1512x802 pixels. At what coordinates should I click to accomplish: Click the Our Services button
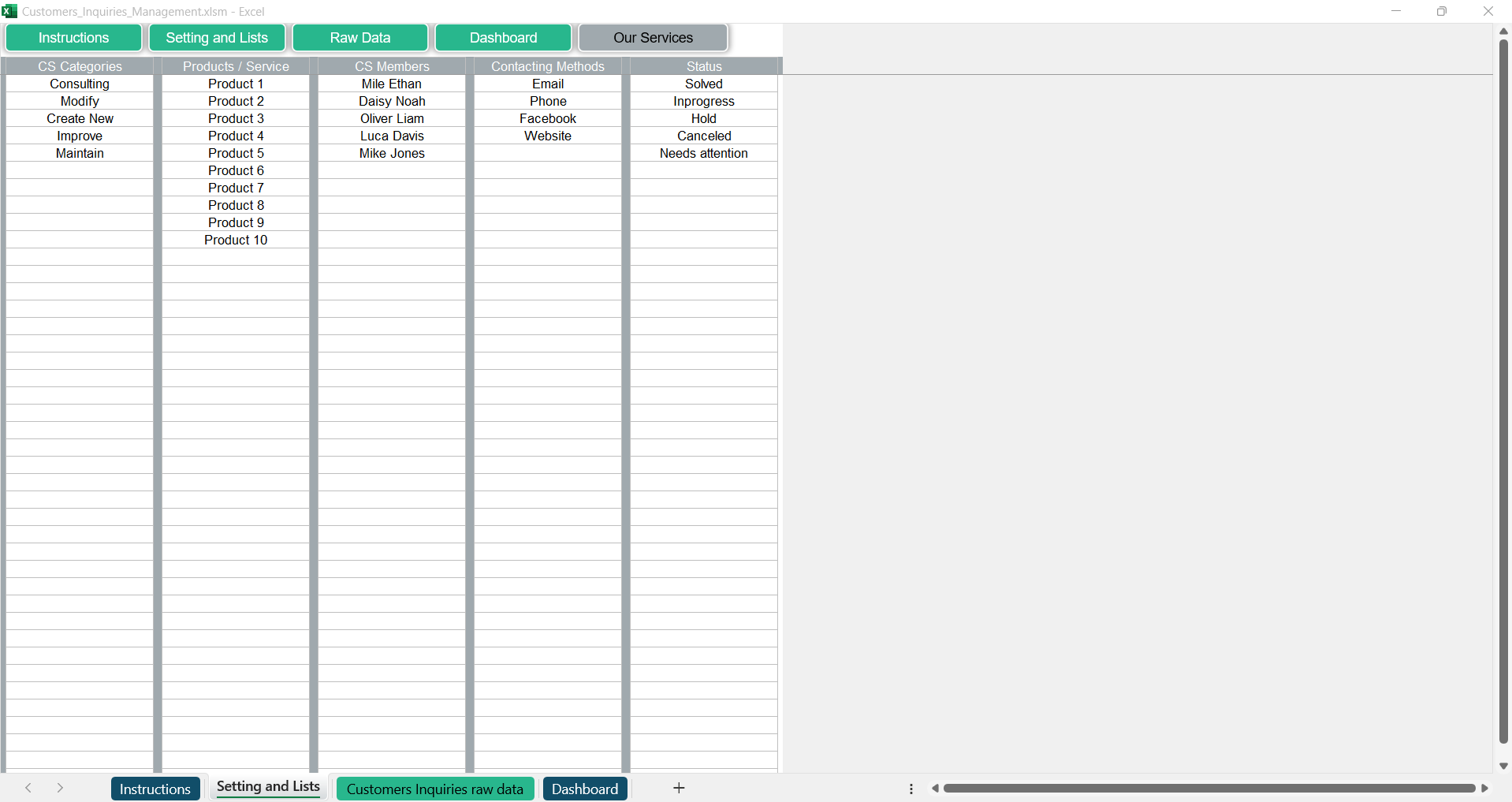653,38
